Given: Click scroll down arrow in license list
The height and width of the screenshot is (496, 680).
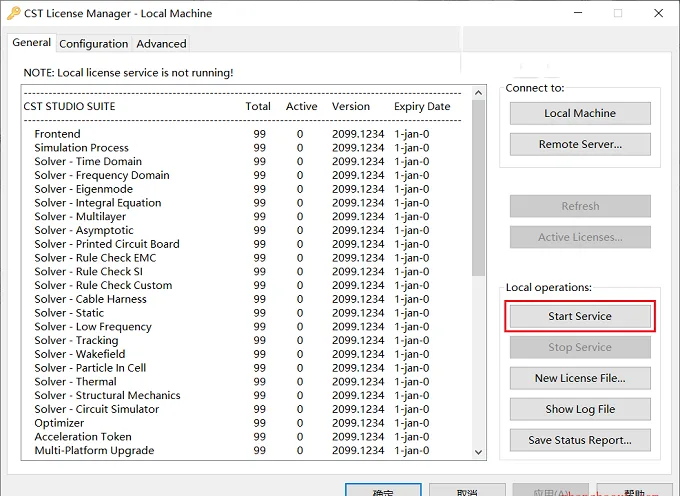Looking at the screenshot, I should [478, 452].
